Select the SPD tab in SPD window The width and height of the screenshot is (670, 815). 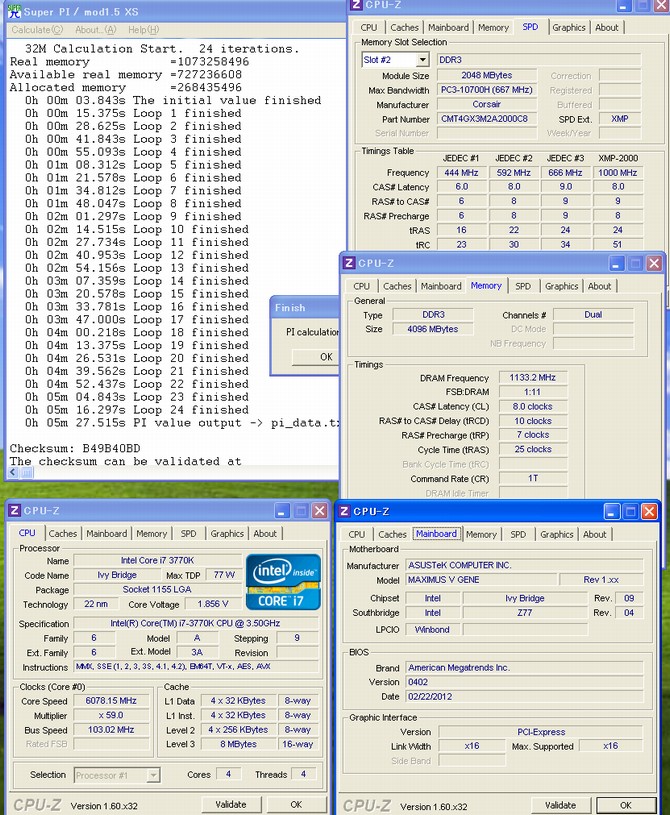coord(530,27)
